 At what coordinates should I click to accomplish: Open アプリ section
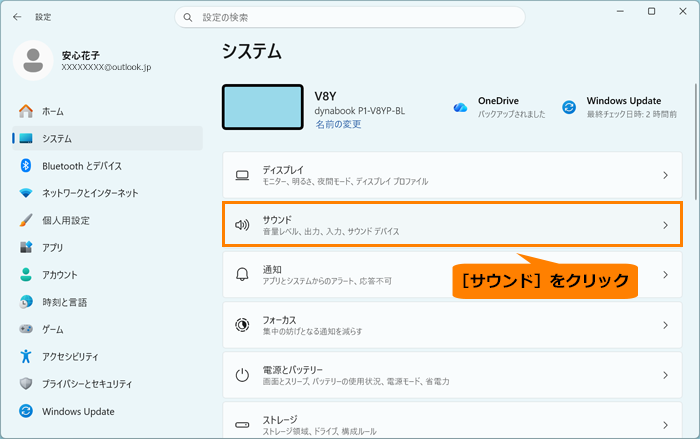(107, 247)
